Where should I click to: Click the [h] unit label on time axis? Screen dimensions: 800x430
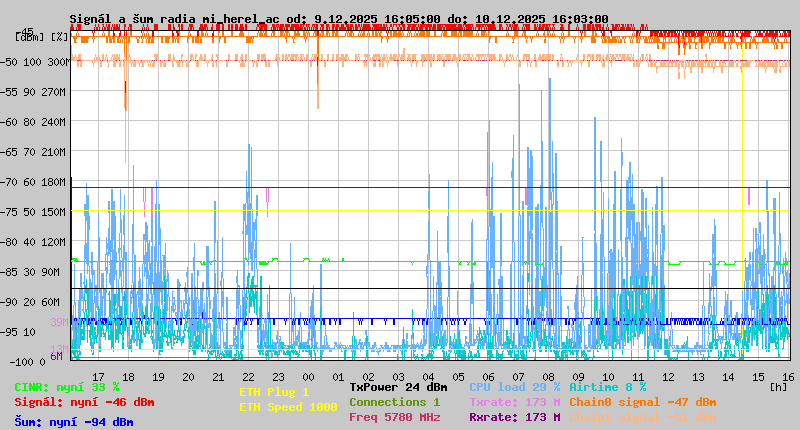coord(776,386)
